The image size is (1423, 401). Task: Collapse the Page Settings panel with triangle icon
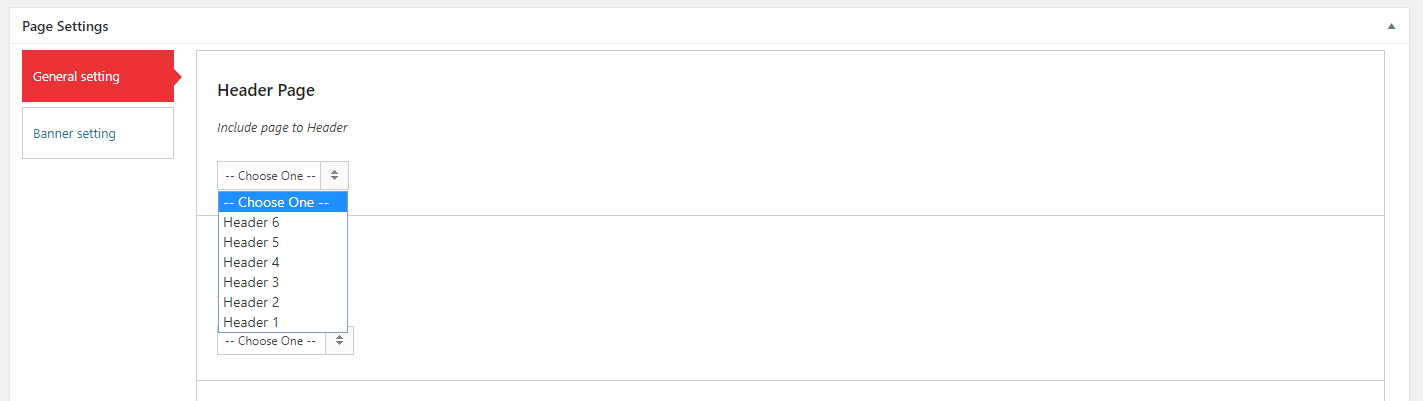(x=1391, y=26)
